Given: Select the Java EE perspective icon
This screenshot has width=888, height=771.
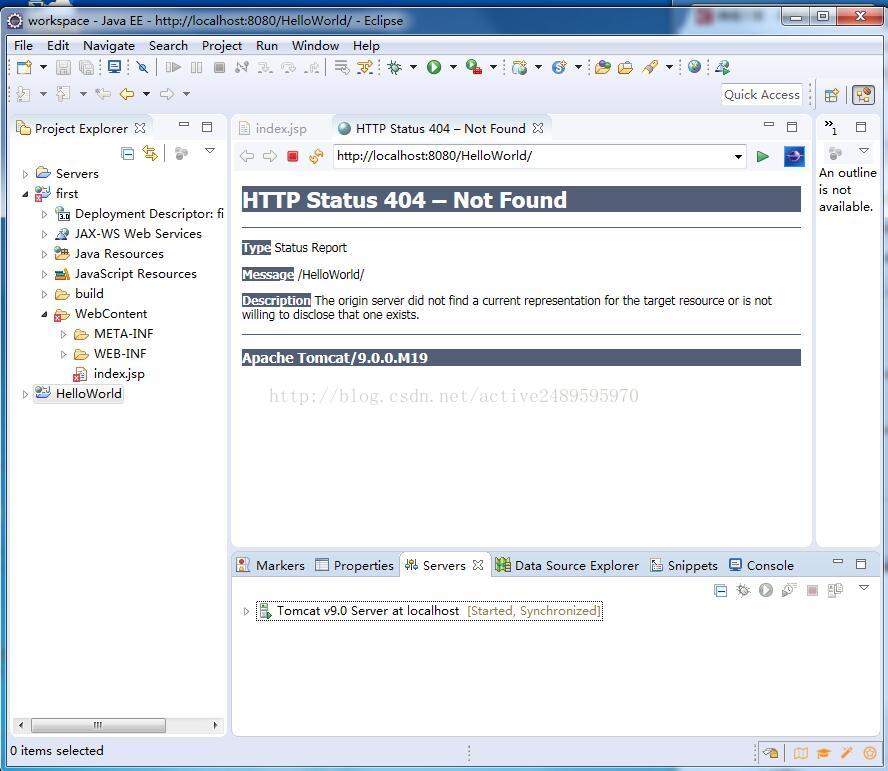Looking at the screenshot, I should 864,95.
